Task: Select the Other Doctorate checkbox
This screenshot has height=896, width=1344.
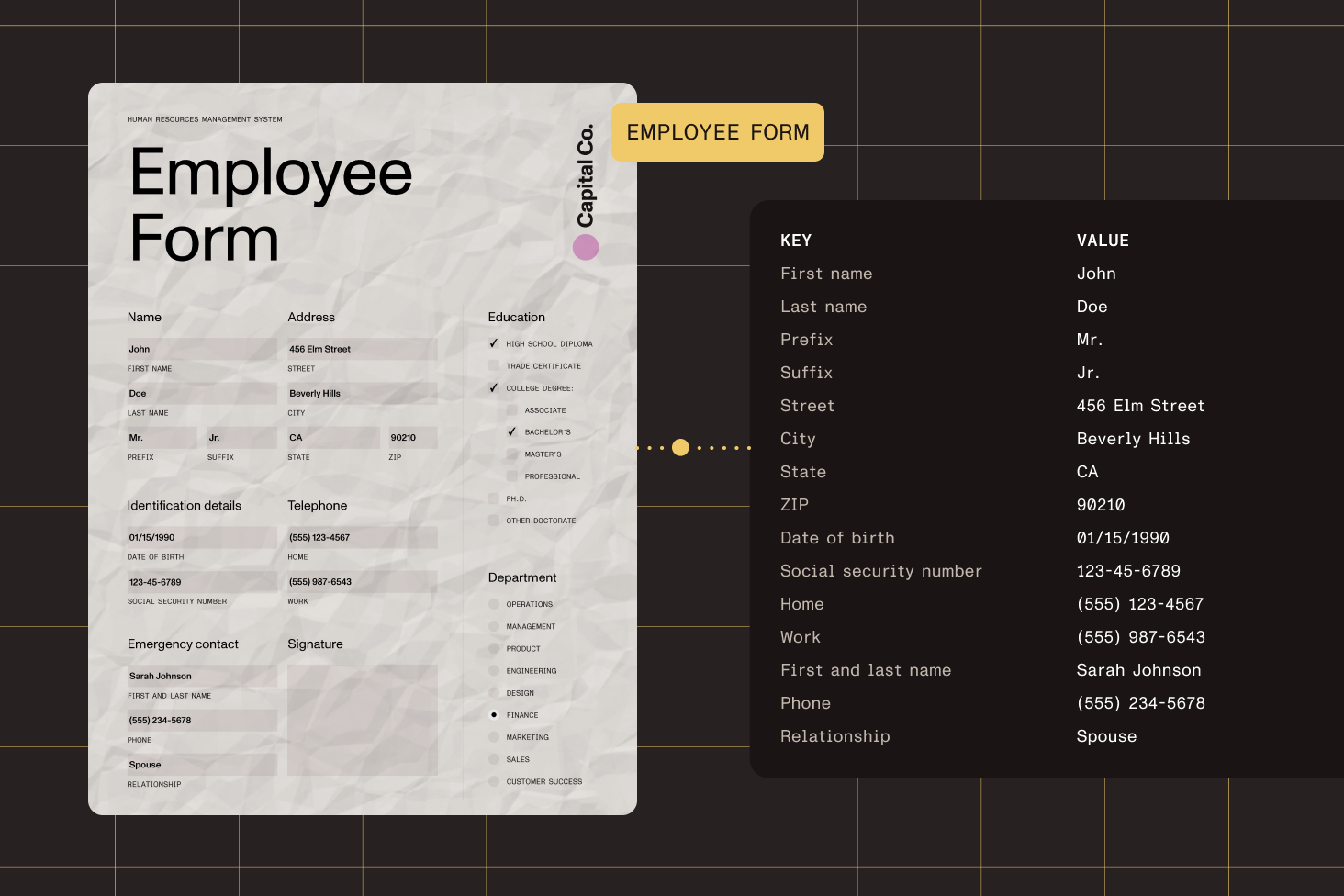Action: tap(493, 521)
